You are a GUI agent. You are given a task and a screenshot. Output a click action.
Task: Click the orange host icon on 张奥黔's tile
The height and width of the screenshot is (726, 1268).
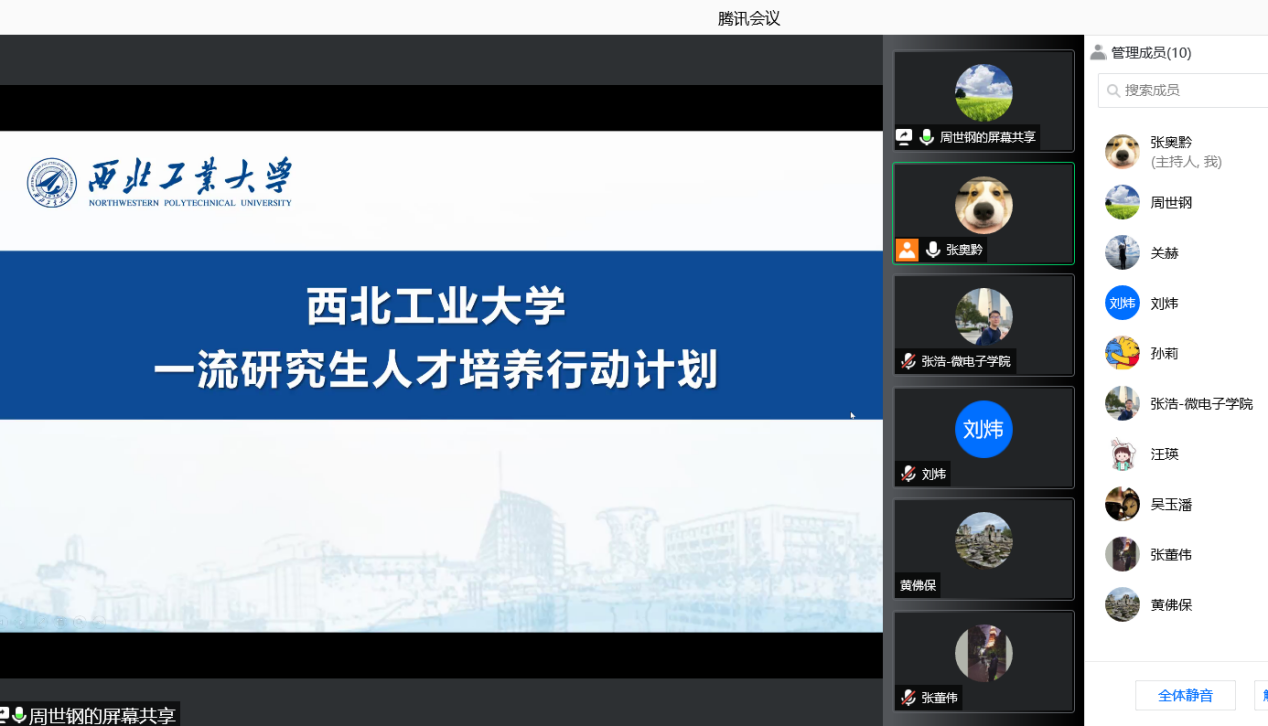(x=907, y=250)
